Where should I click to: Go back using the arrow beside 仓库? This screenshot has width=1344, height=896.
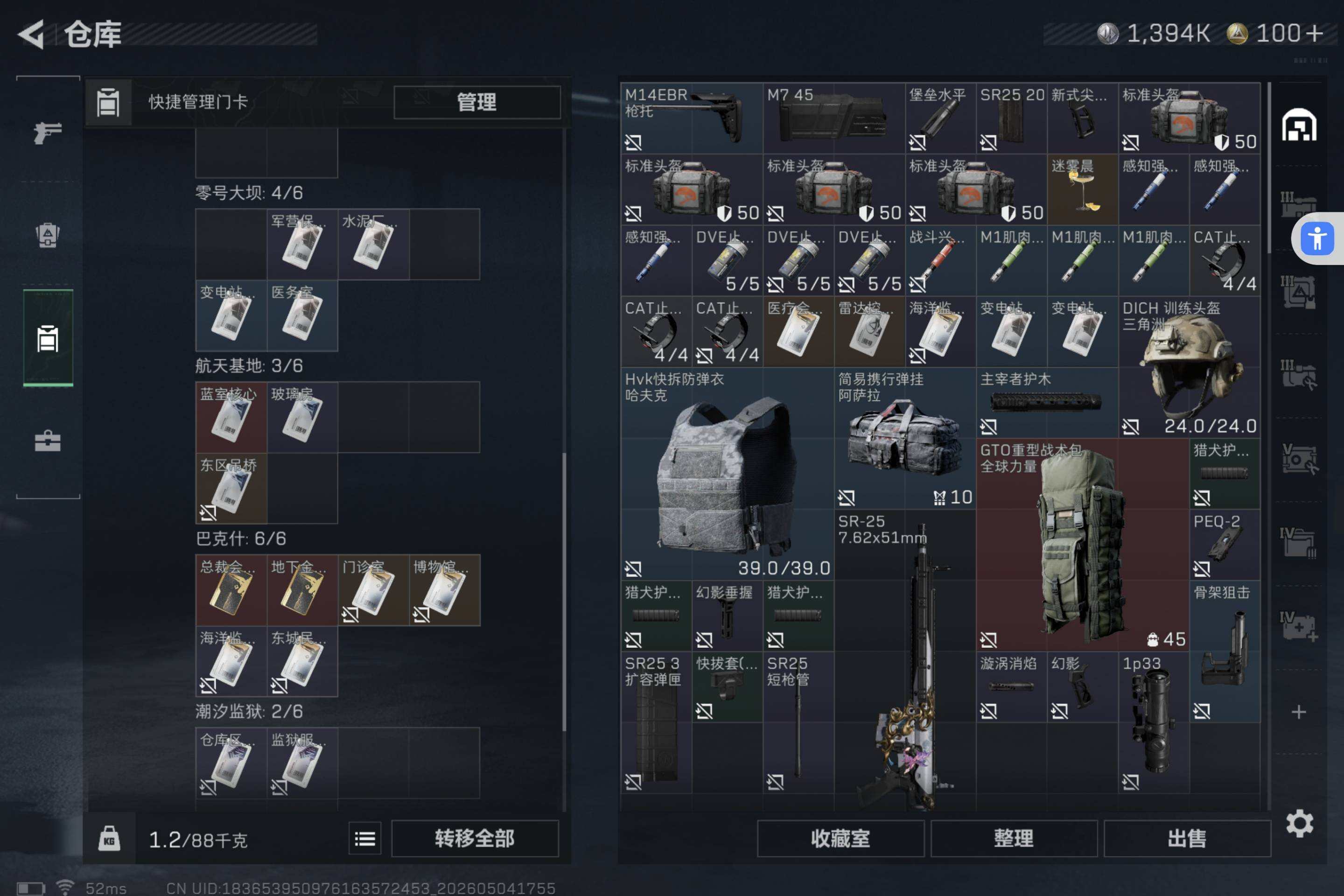point(31,34)
